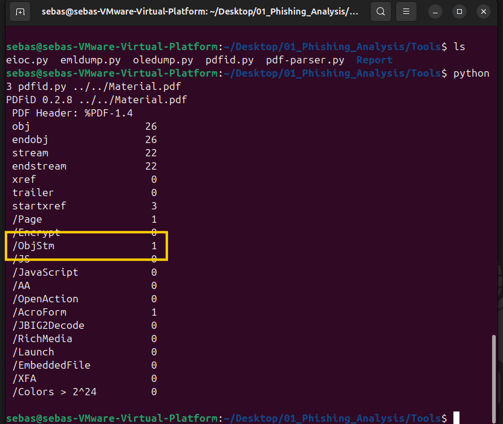Select the pdf-parser.py filename

[x=305, y=60]
